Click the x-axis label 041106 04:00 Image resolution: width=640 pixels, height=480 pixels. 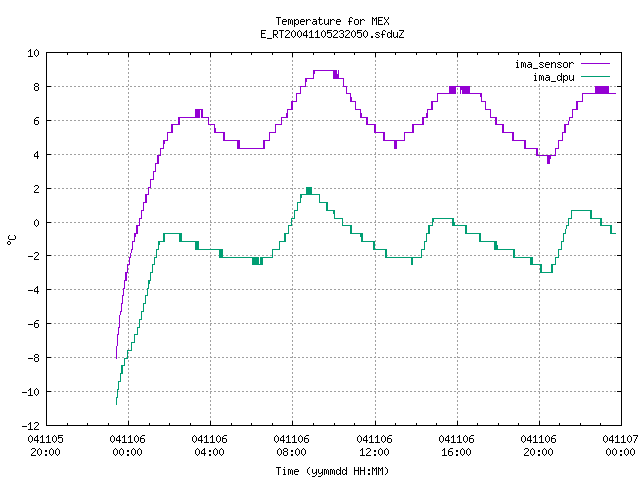tap(209, 446)
